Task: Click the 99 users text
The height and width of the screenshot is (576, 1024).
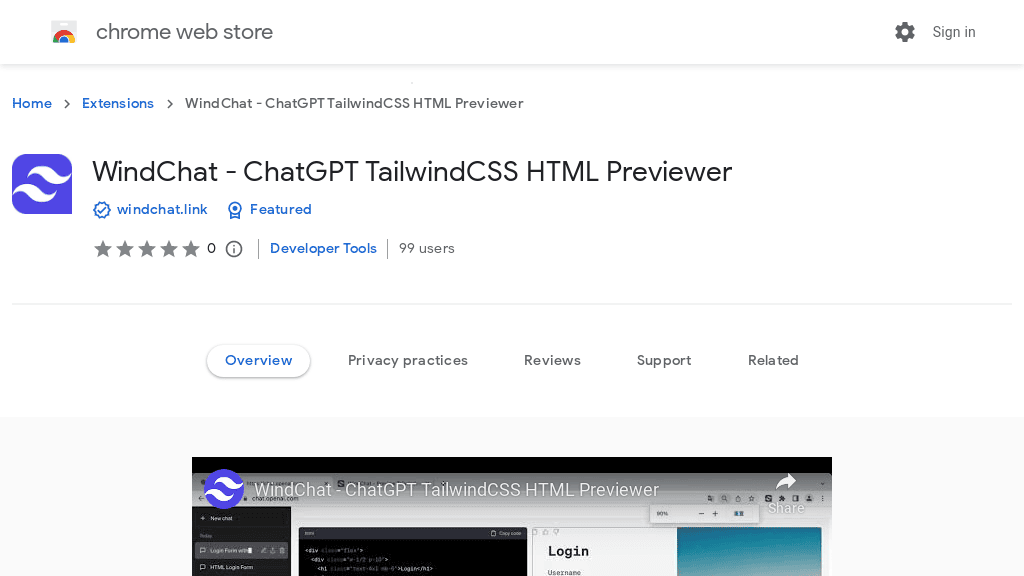Action: coord(426,248)
